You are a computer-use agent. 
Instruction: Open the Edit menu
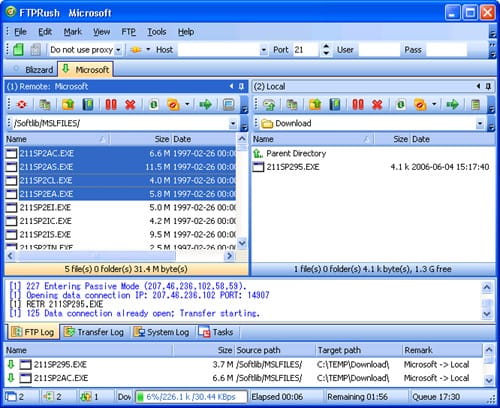point(45,32)
